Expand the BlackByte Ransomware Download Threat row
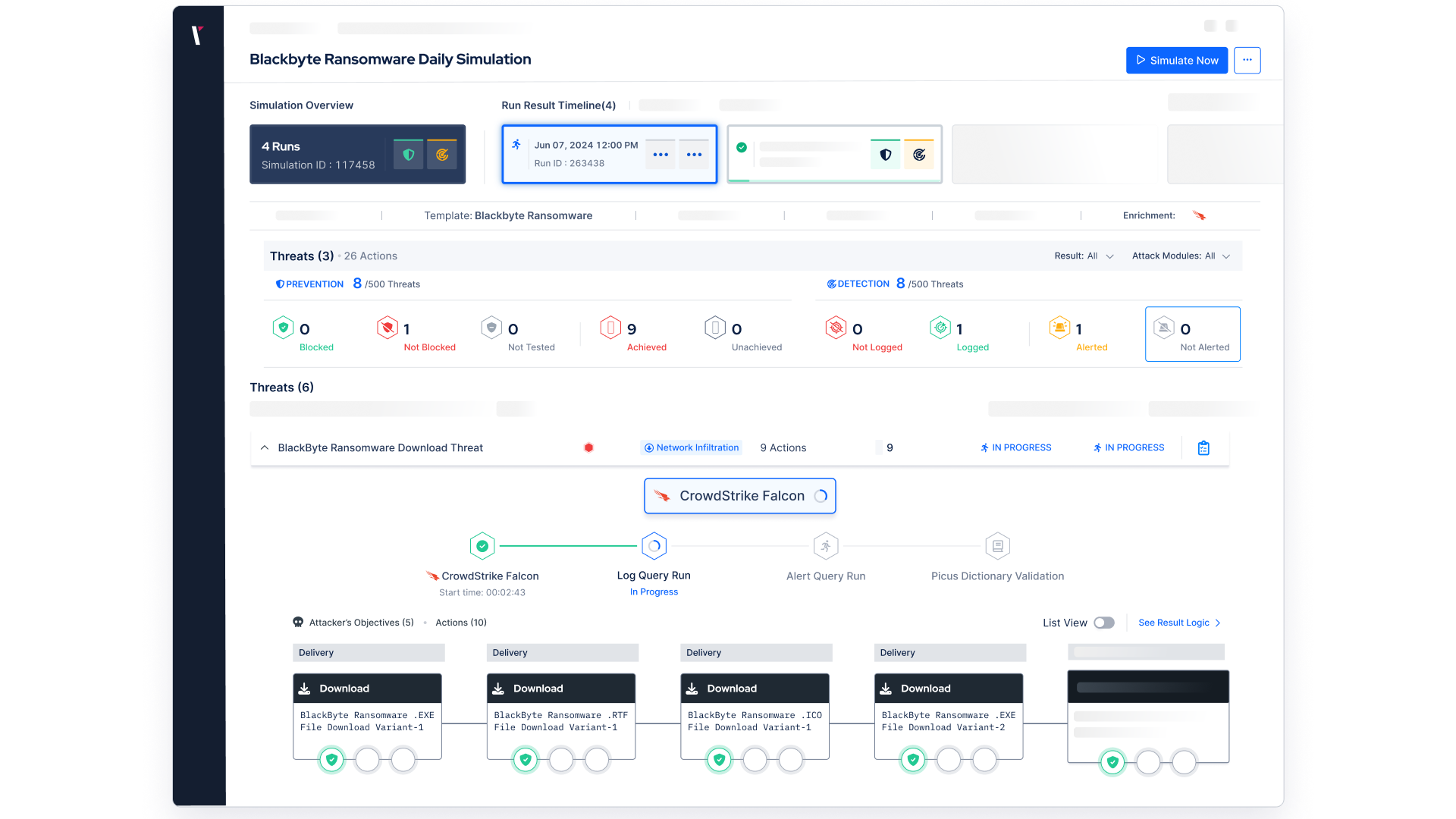The width and height of the screenshot is (1456, 819). (x=265, y=447)
